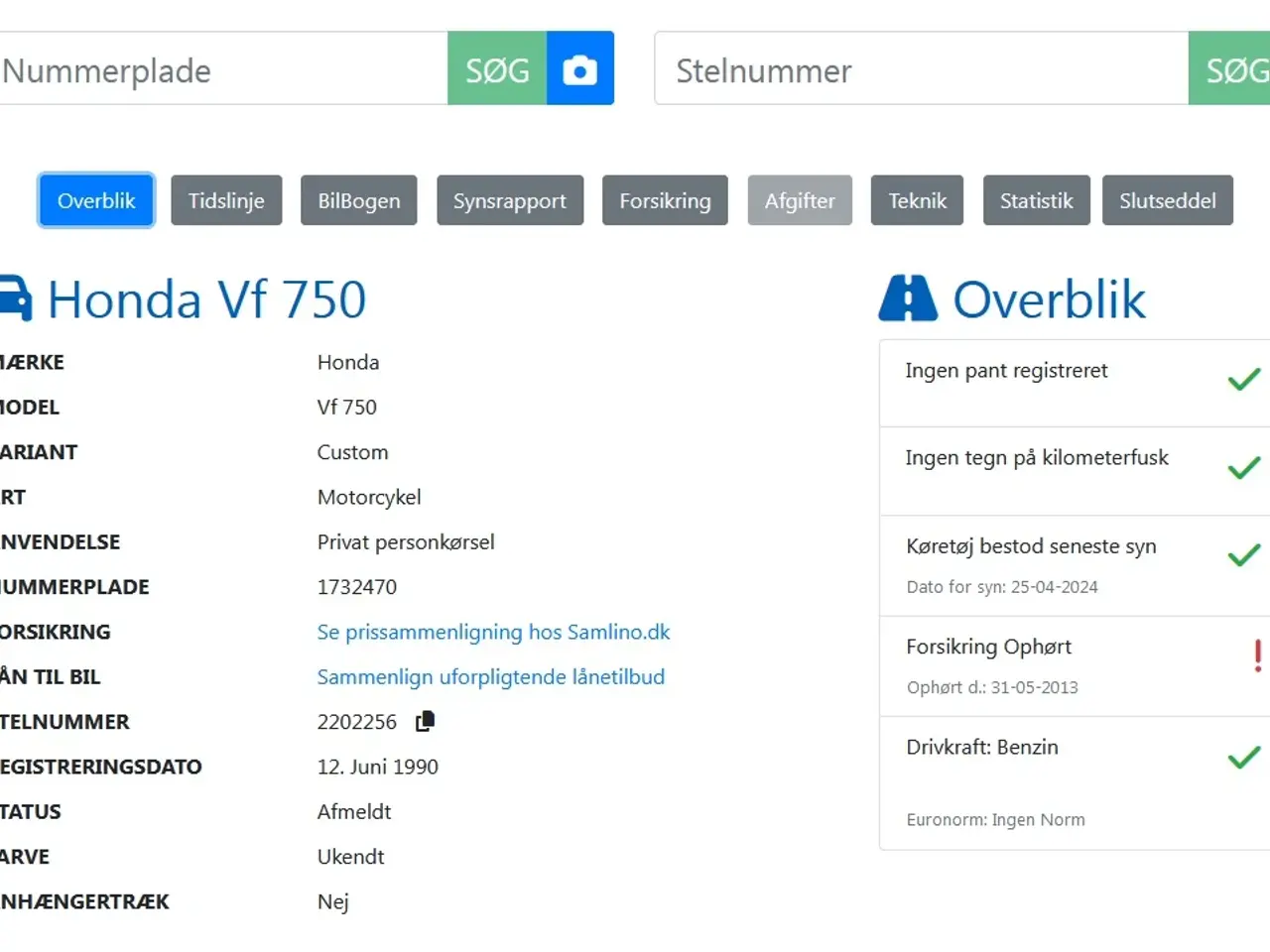Click green checkmark for Ingen pant registreret
The height and width of the screenshot is (952, 1270).
[1243, 379]
